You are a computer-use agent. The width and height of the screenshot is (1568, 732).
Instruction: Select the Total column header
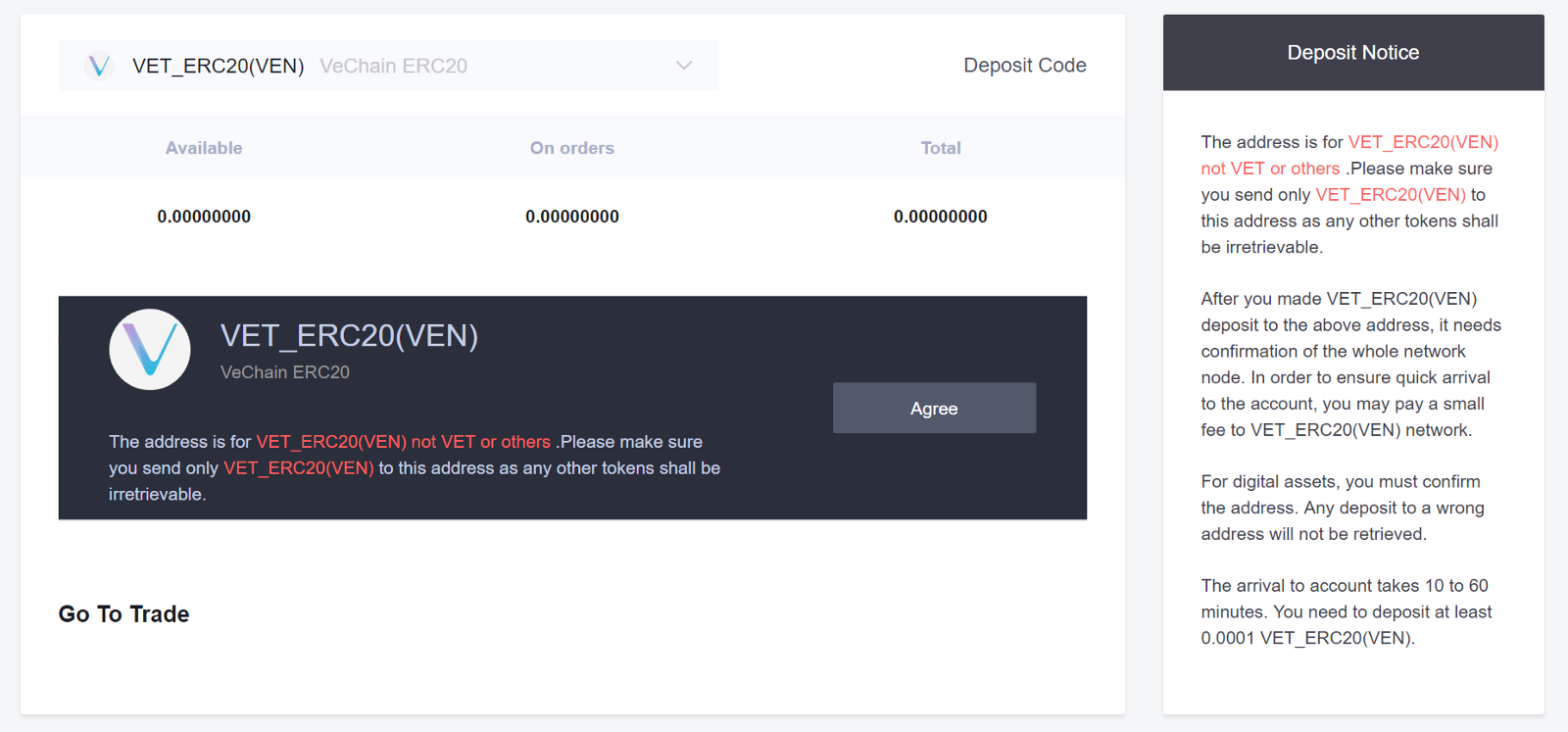pos(941,148)
